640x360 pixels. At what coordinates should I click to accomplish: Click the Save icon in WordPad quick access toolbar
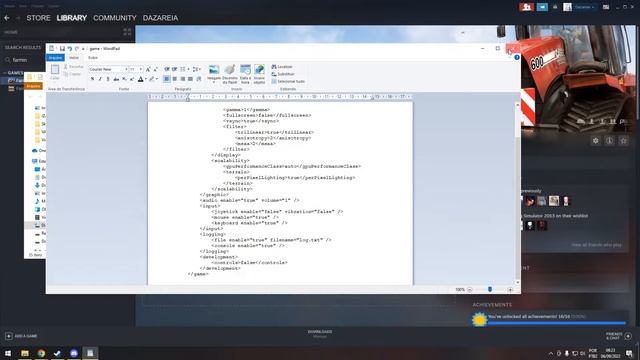pos(62,49)
